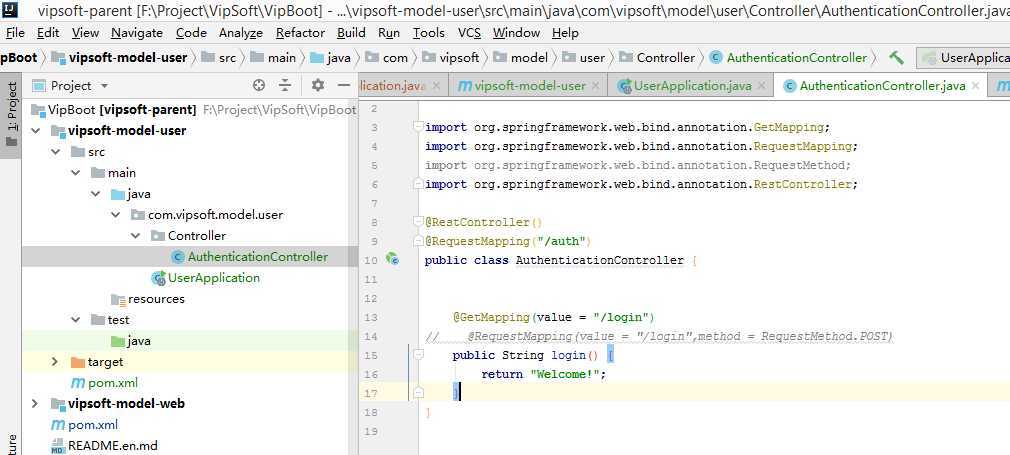
Task: Open the Build menu
Action: 351,33
